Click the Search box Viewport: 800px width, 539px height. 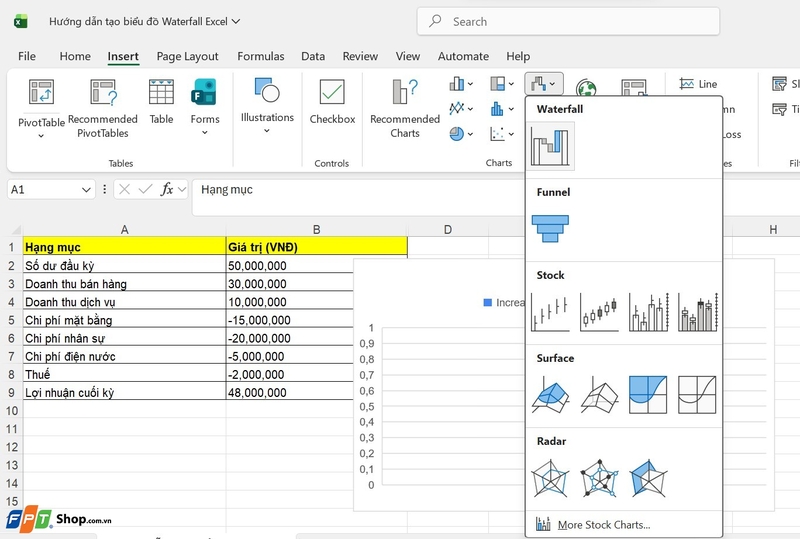tap(568, 21)
